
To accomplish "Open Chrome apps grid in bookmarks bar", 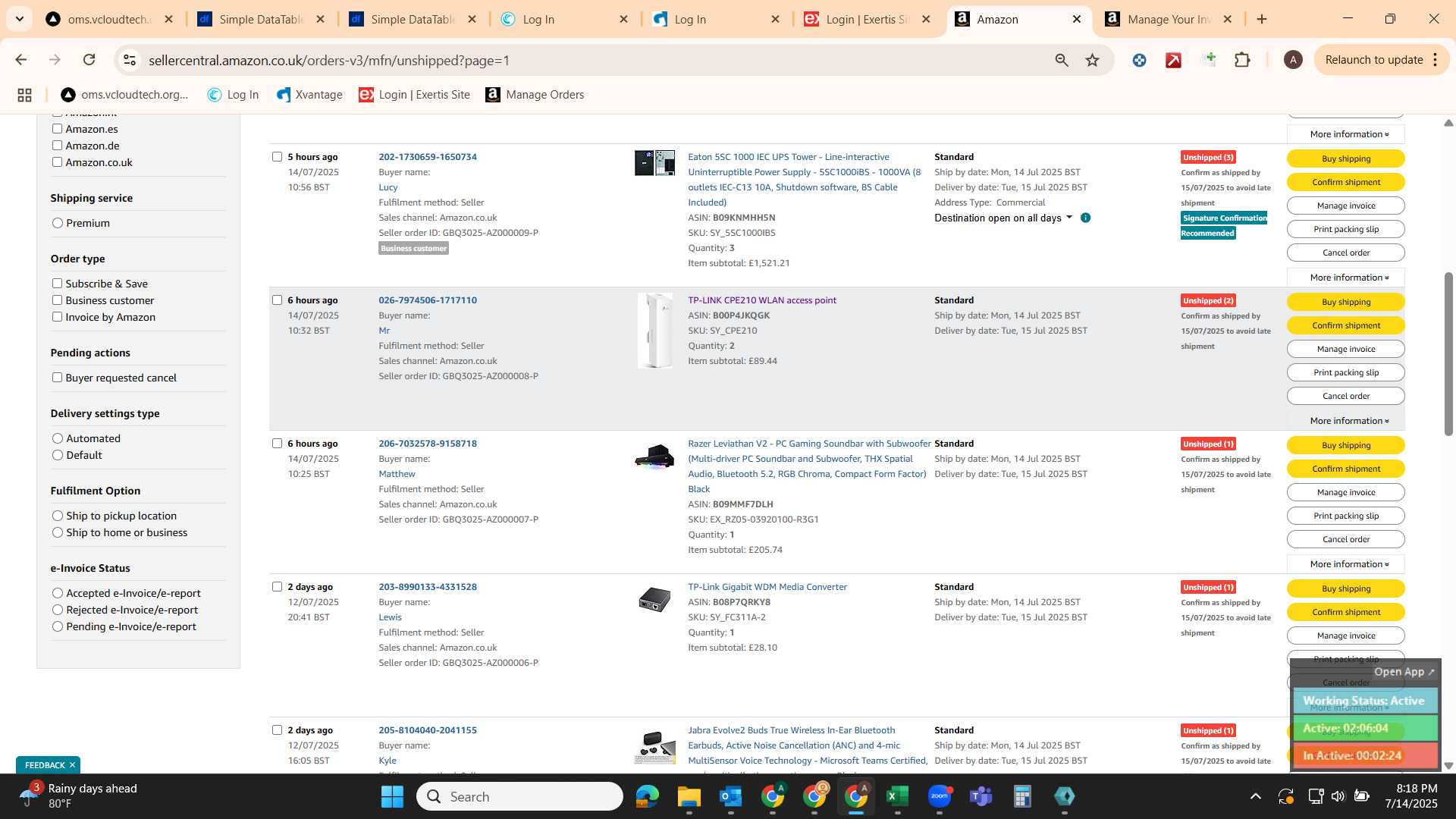I will [x=24, y=95].
